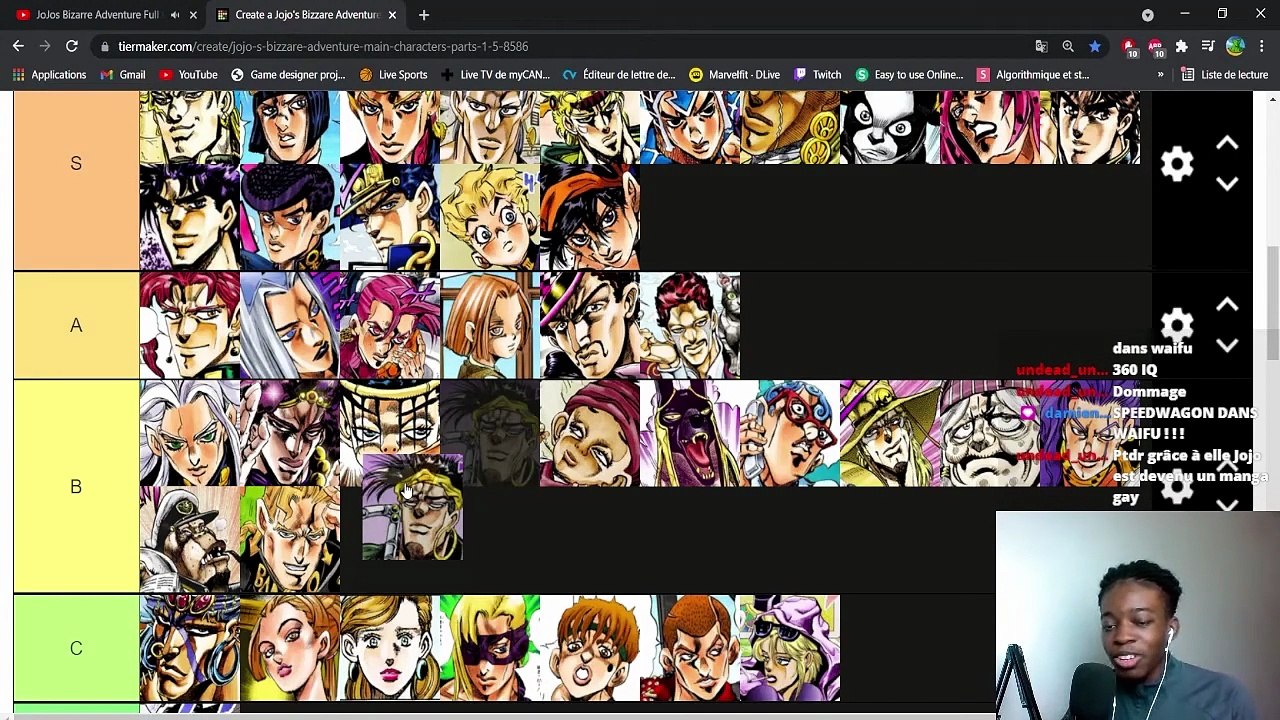Close the Create a Jojo's Bizzare Adventure tab
Image resolution: width=1280 pixels, height=720 pixels.
click(392, 15)
